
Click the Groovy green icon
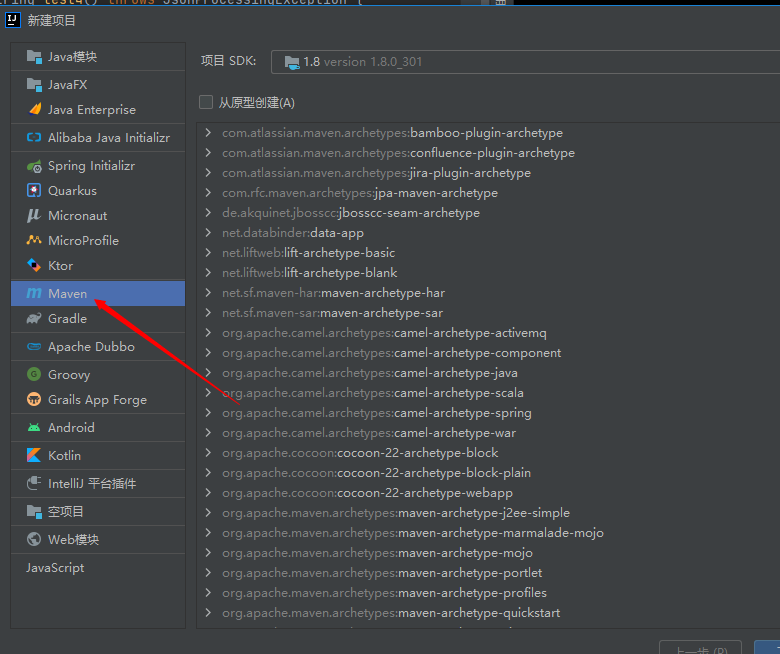click(34, 374)
